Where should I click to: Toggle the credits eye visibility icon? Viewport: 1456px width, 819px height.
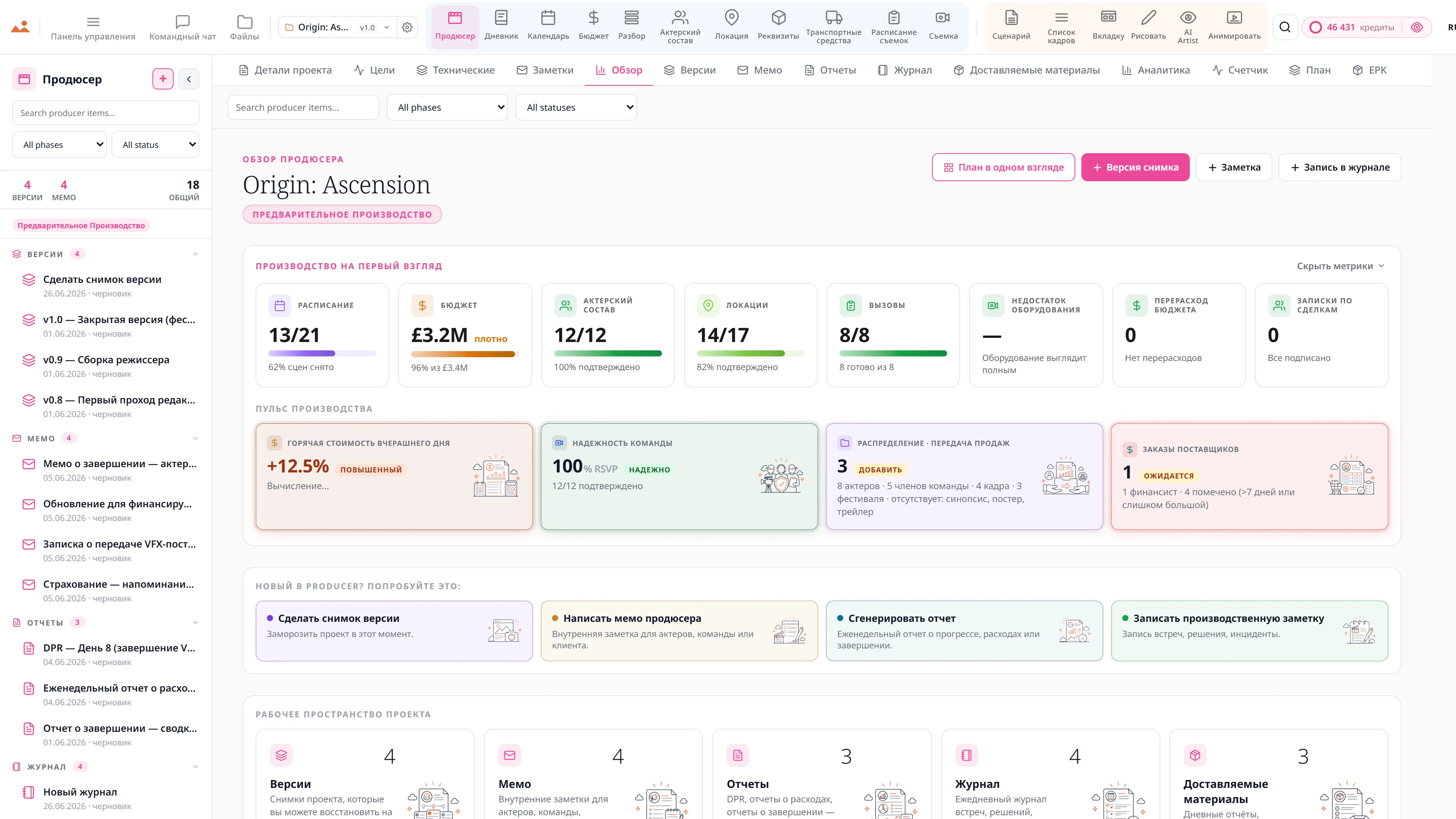click(x=1417, y=27)
